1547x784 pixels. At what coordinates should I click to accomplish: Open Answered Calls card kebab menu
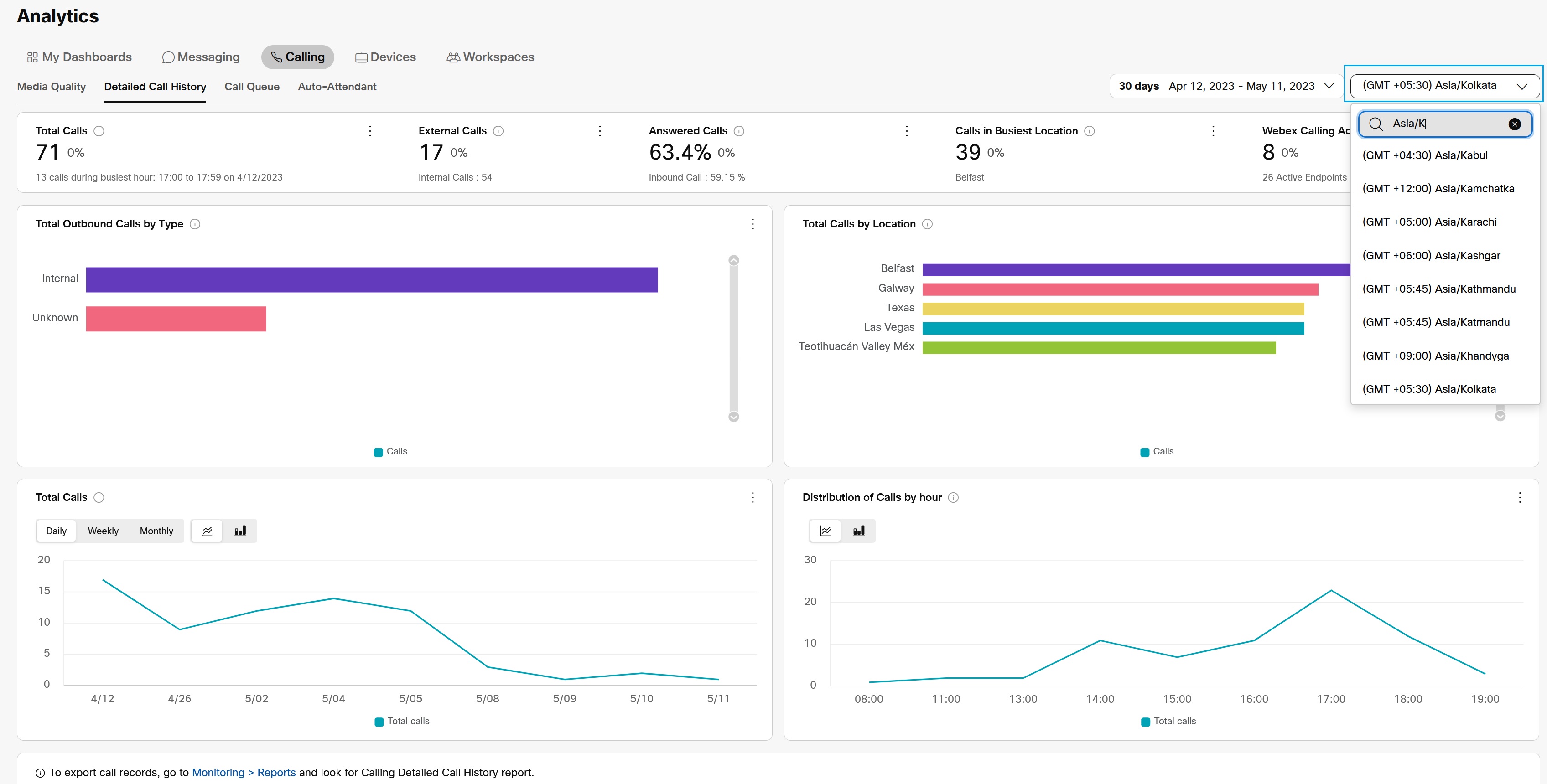907,131
